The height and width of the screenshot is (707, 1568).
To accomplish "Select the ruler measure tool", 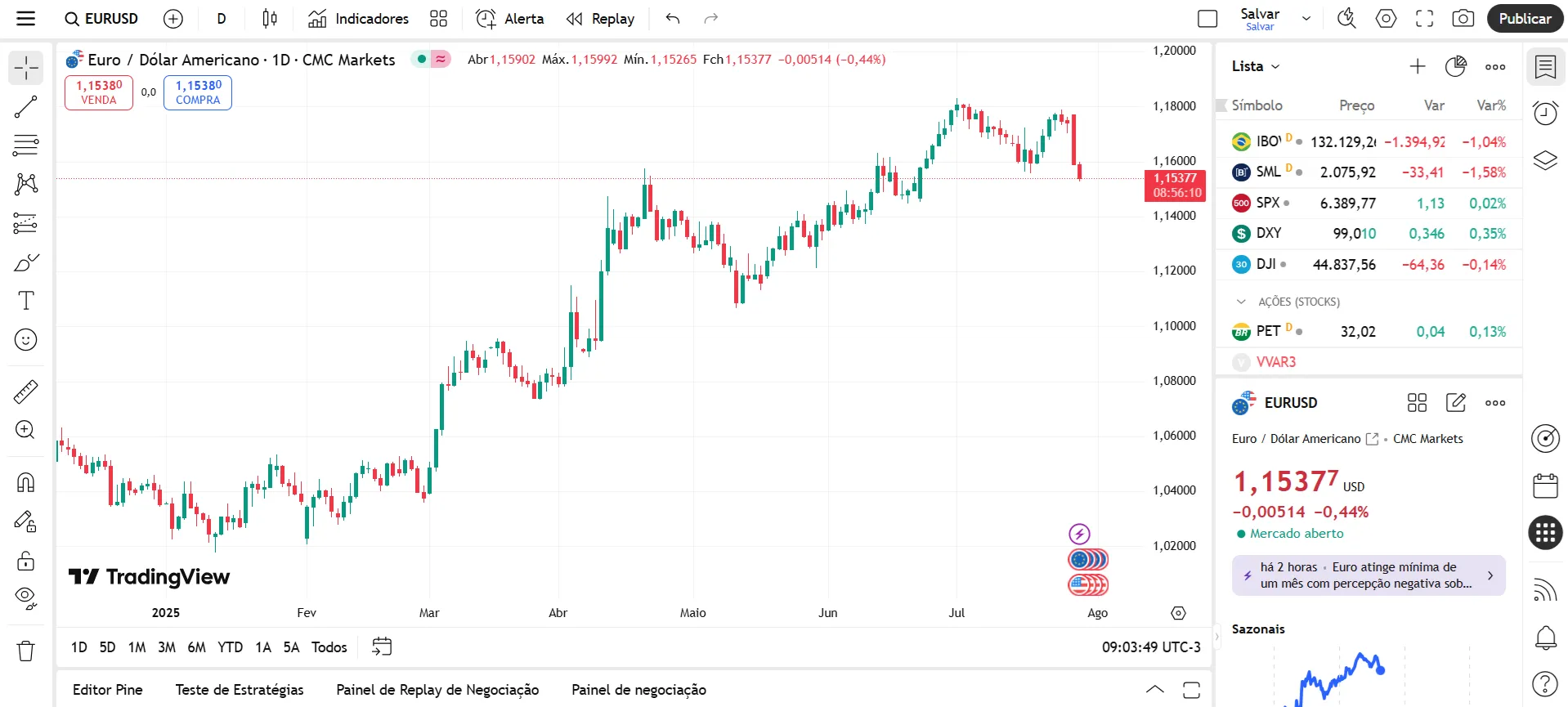I will coord(26,392).
